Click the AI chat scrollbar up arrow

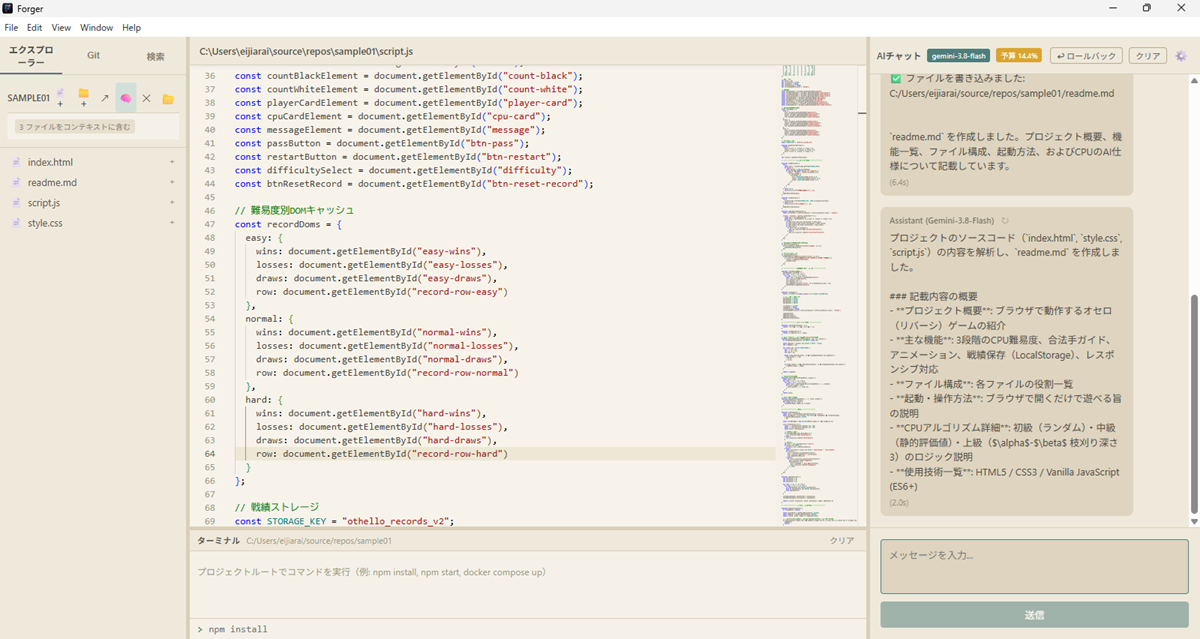click(x=1194, y=79)
